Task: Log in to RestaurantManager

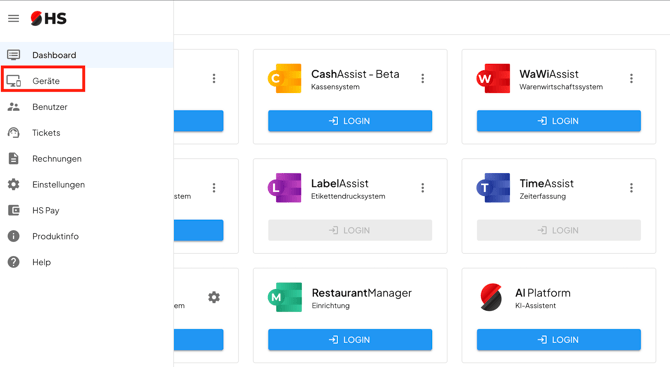Action: pos(350,340)
